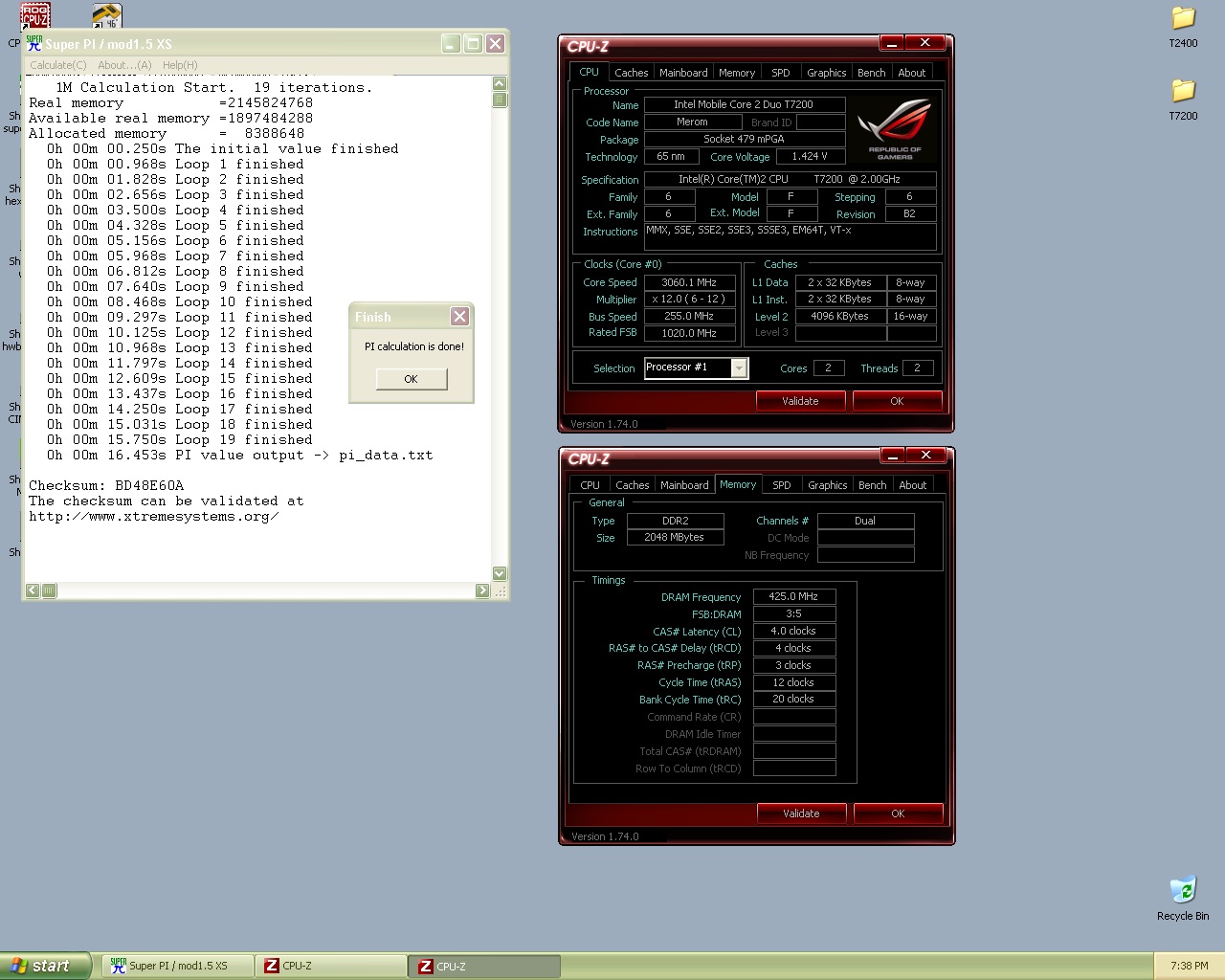1225x980 pixels.
Task: Switch to SPD tab in upper CPU-Z
Action: [781, 73]
